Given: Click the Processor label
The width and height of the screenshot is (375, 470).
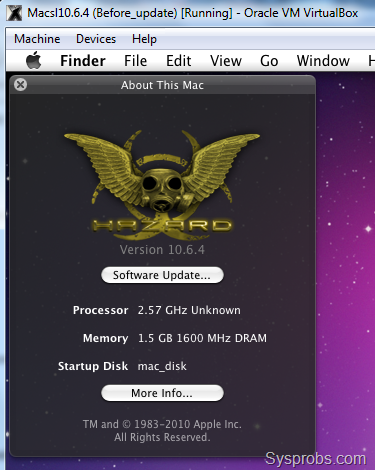Looking at the screenshot, I should (x=100, y=310).
